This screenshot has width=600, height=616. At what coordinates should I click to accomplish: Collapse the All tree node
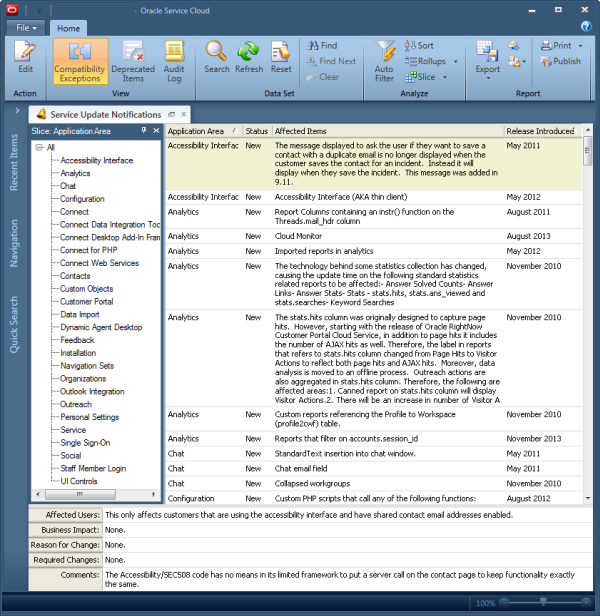(x=39, y=147)
